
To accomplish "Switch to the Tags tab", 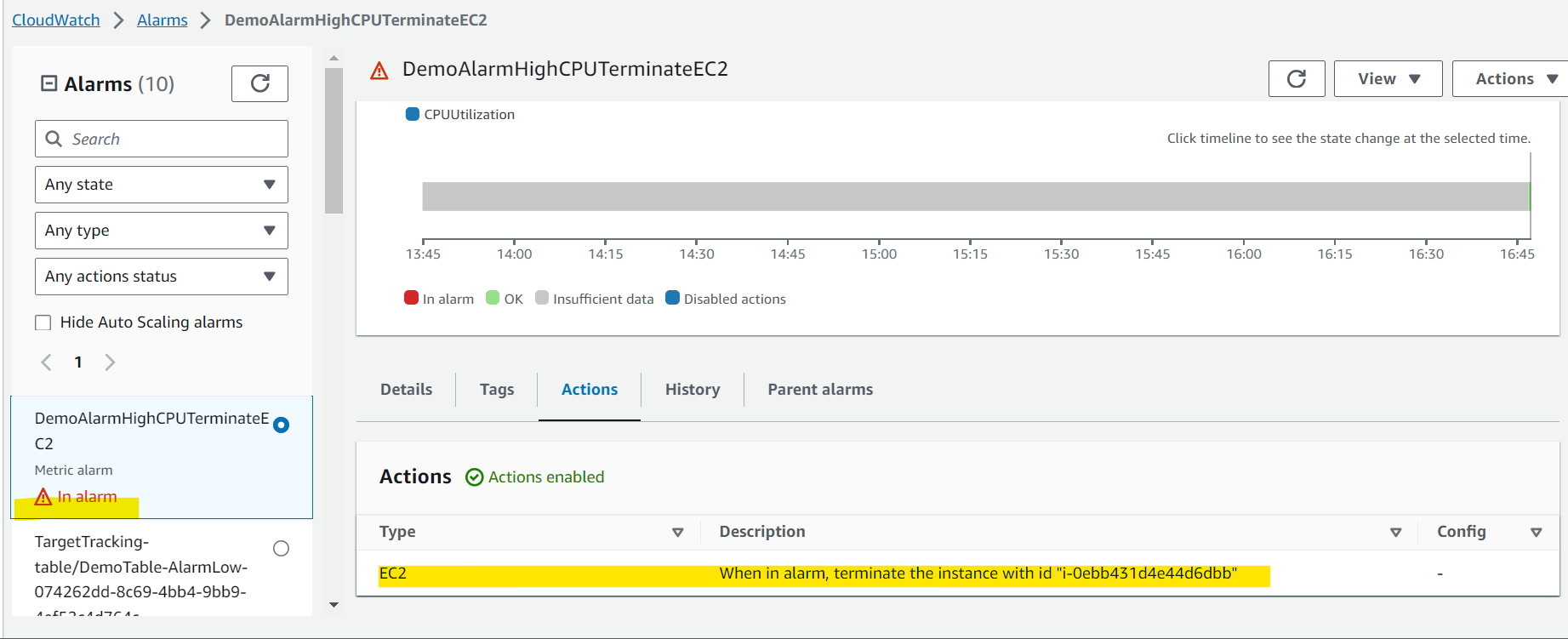I will [497, 390].
